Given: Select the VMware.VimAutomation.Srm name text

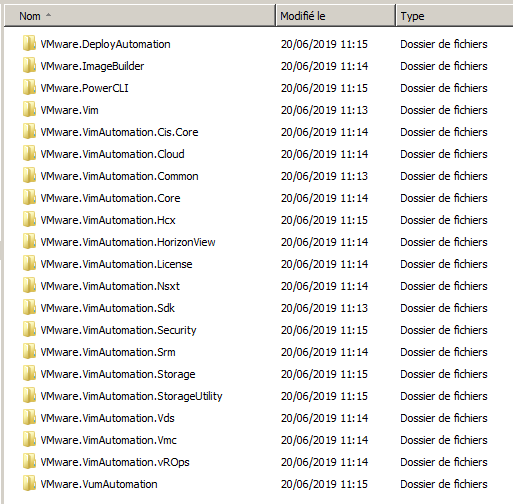Looking at the screenshot, I should click(108, 352).
